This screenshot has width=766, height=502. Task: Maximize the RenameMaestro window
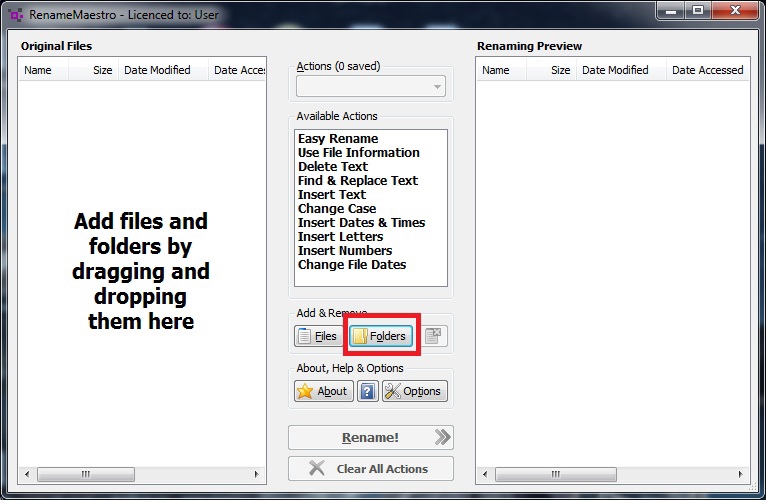[x=698, y=10]
